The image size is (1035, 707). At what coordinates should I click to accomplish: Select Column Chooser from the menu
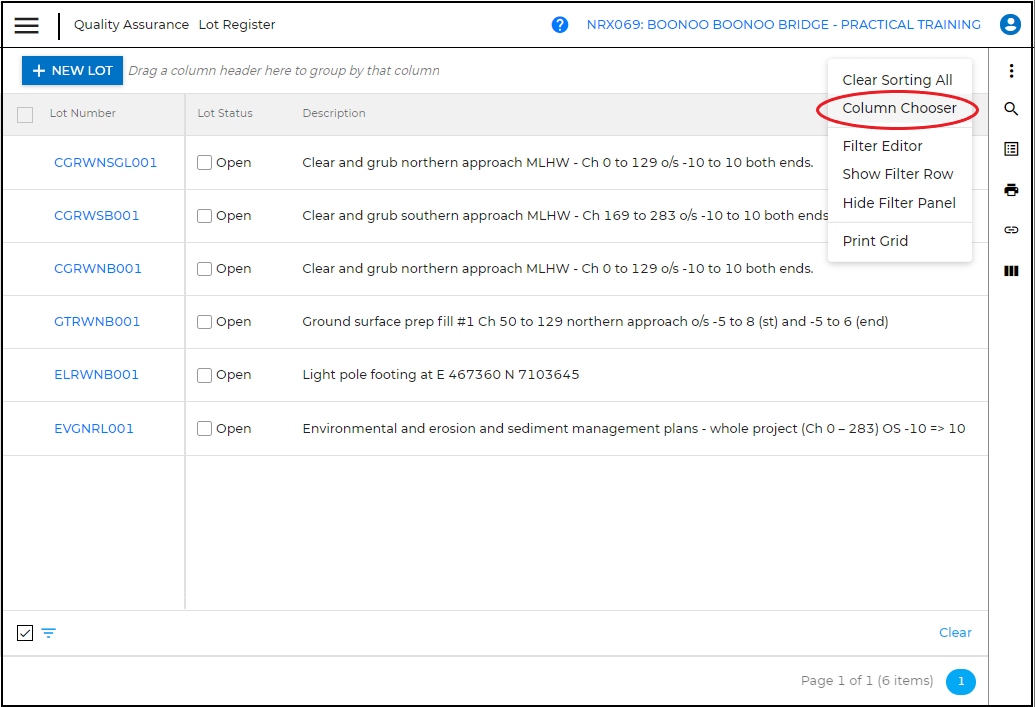click(899, 108)
